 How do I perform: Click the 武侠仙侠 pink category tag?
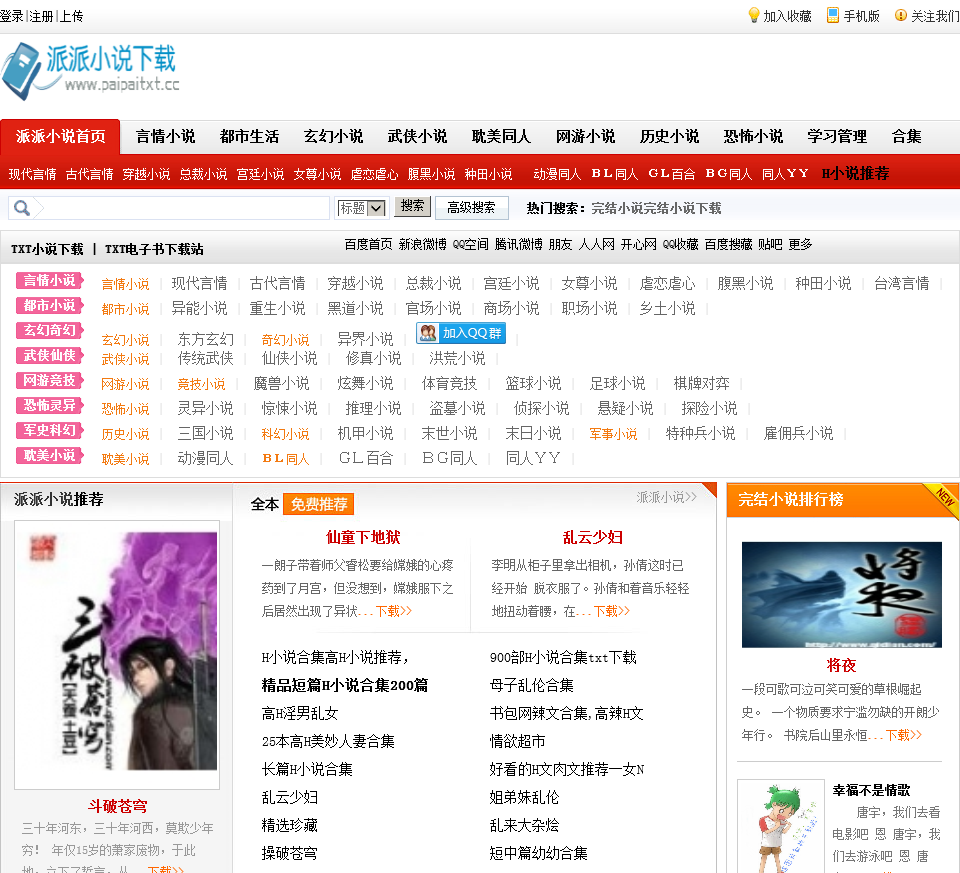tap(50, 356)
